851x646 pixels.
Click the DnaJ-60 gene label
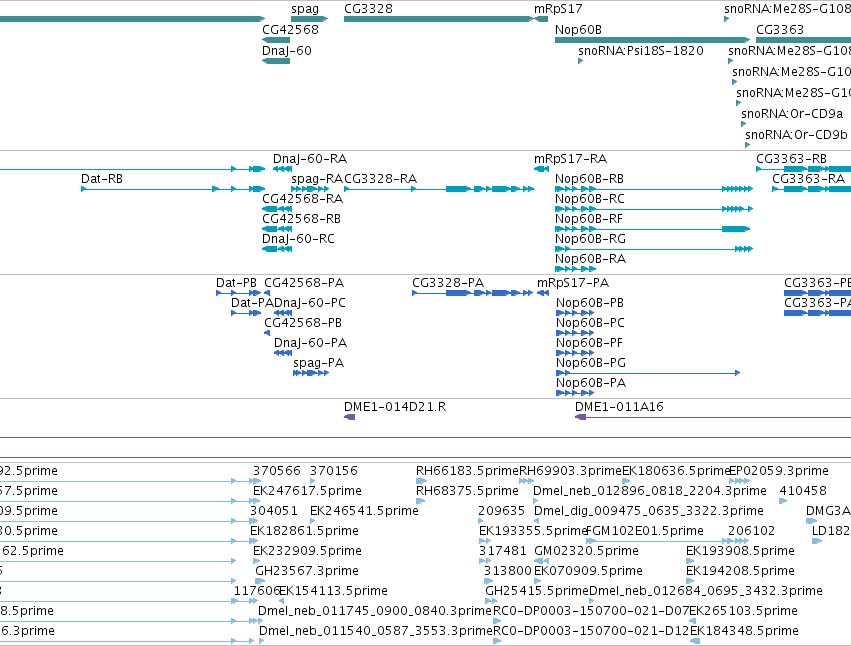287,51
